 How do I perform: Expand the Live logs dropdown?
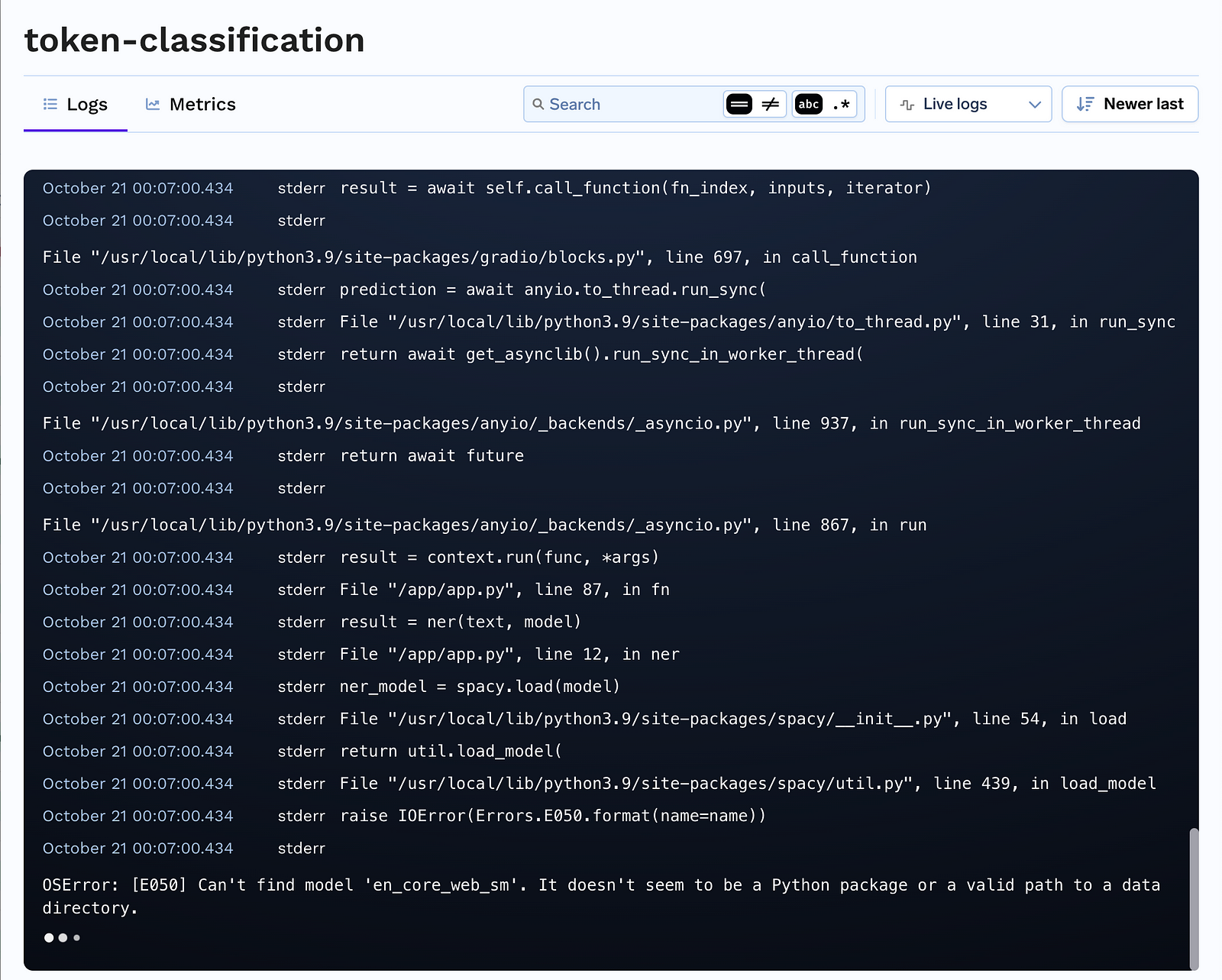coord(968,105)
